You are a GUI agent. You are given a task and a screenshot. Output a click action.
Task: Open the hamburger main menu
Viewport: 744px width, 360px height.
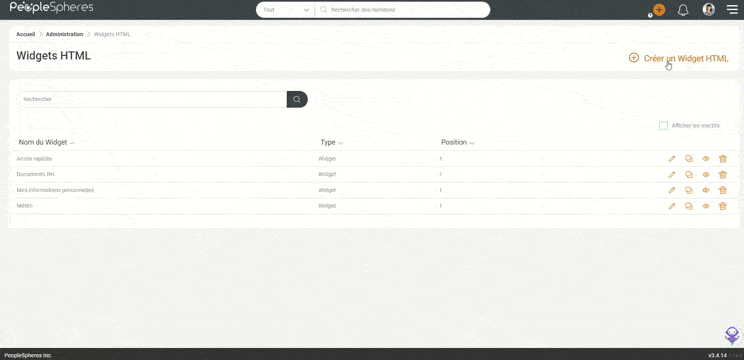732,9
